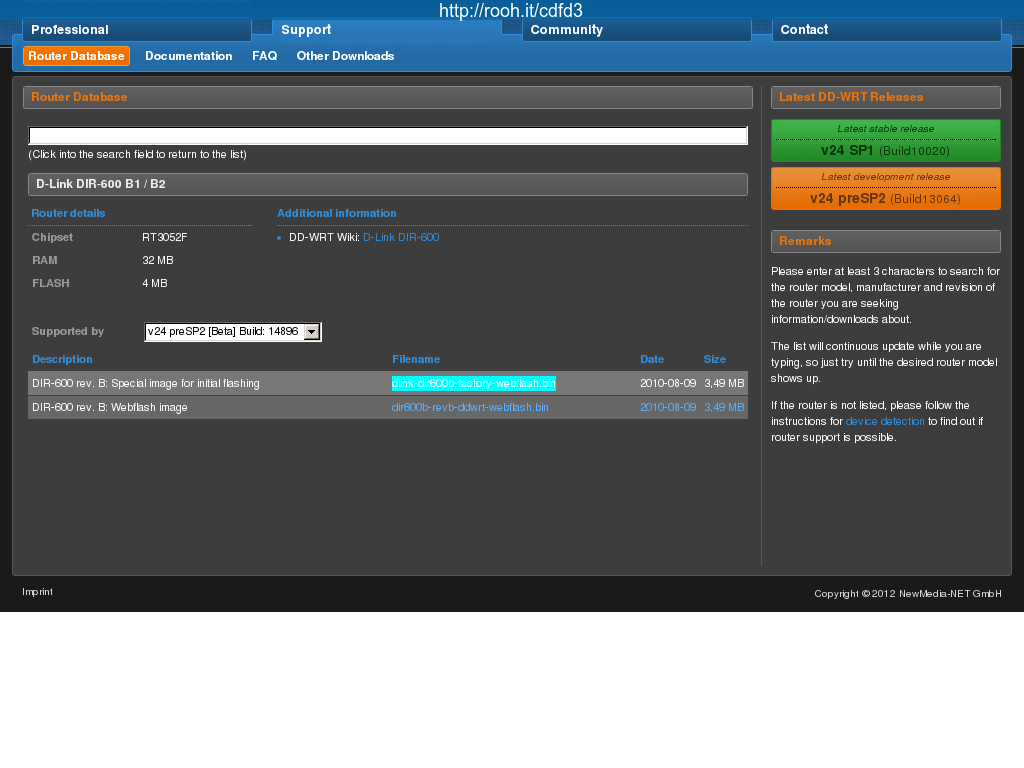Click the 3,49 MB size link in Webflash row
The width and height of the screenshot is (1024, 768).
(724, 408)
